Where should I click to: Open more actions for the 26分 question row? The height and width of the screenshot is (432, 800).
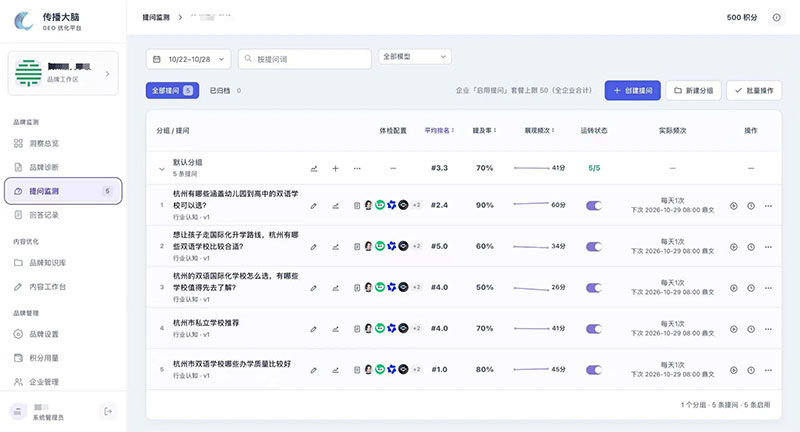coord(768,288)
